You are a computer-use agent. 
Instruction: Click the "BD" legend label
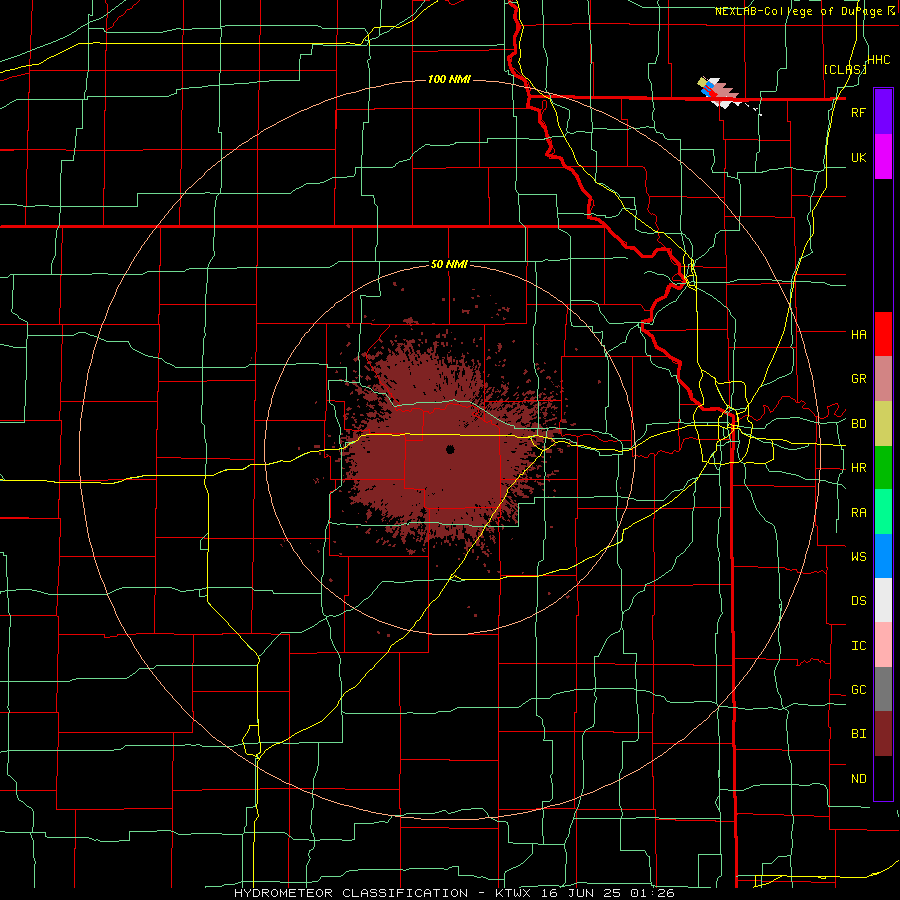coord(858,424)
